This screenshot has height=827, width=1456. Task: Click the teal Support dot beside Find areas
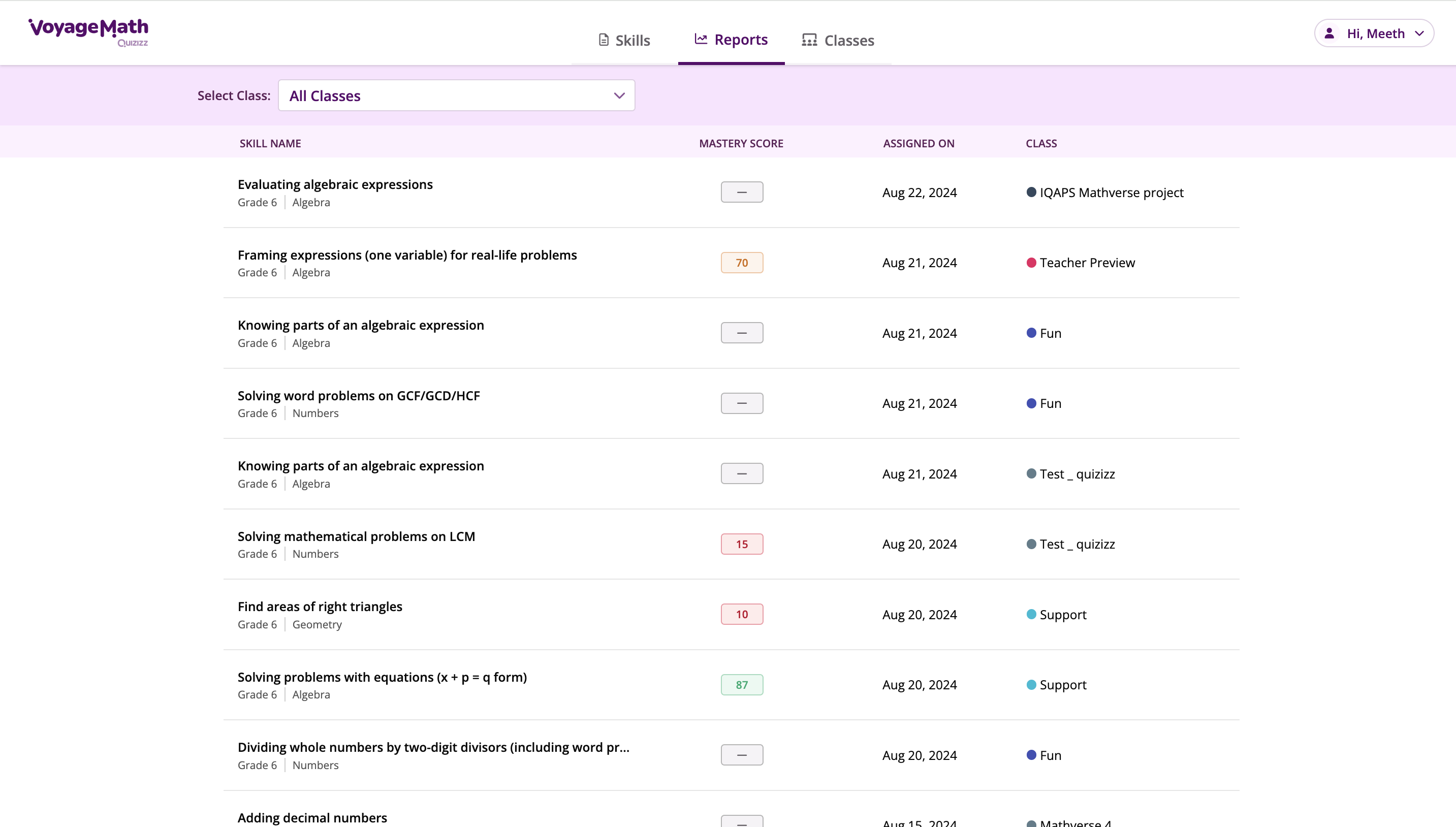pyautogui.click(x=1031, y=614)
